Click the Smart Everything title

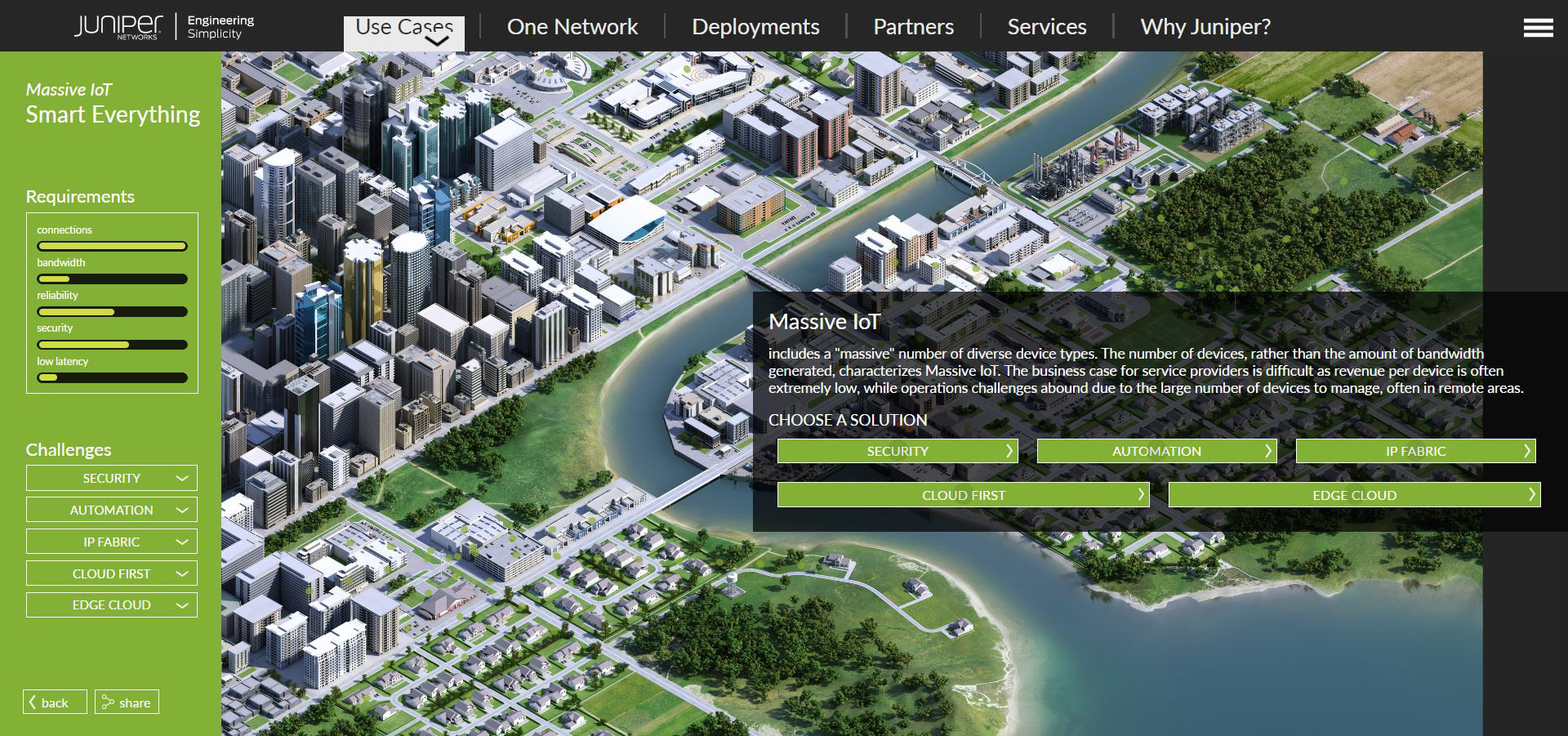coord(113,114)
